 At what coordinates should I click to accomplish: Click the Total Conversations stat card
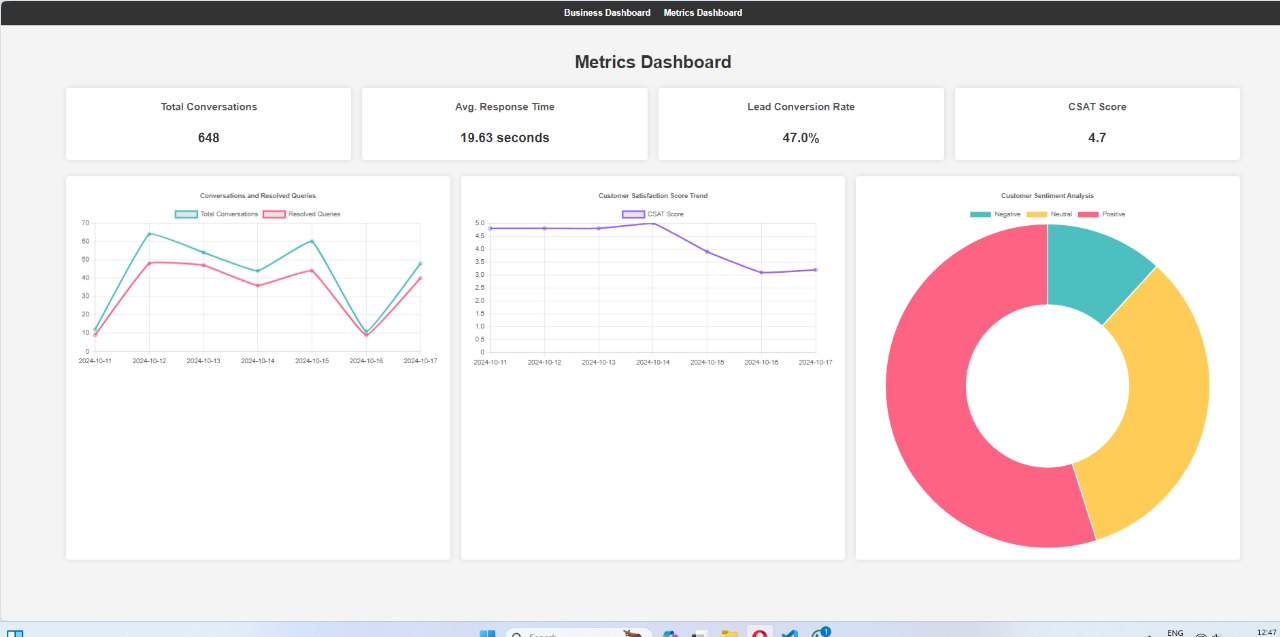coord(208,123)
